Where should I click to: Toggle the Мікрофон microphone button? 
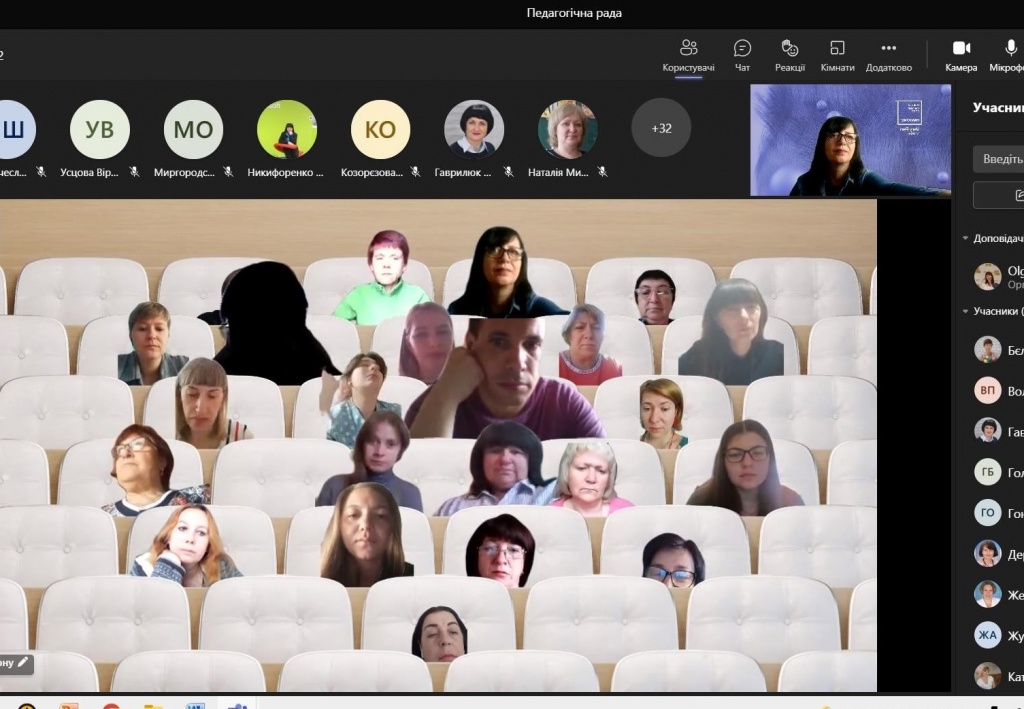1010,56
